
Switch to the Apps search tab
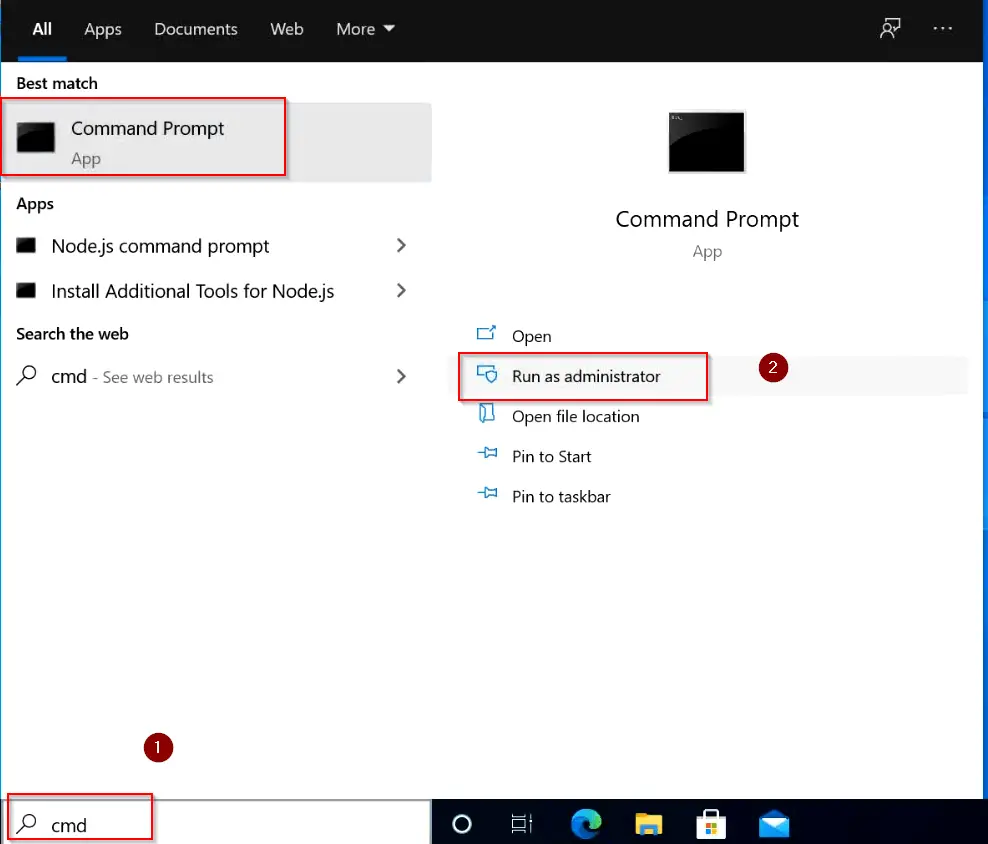point(103,29)
